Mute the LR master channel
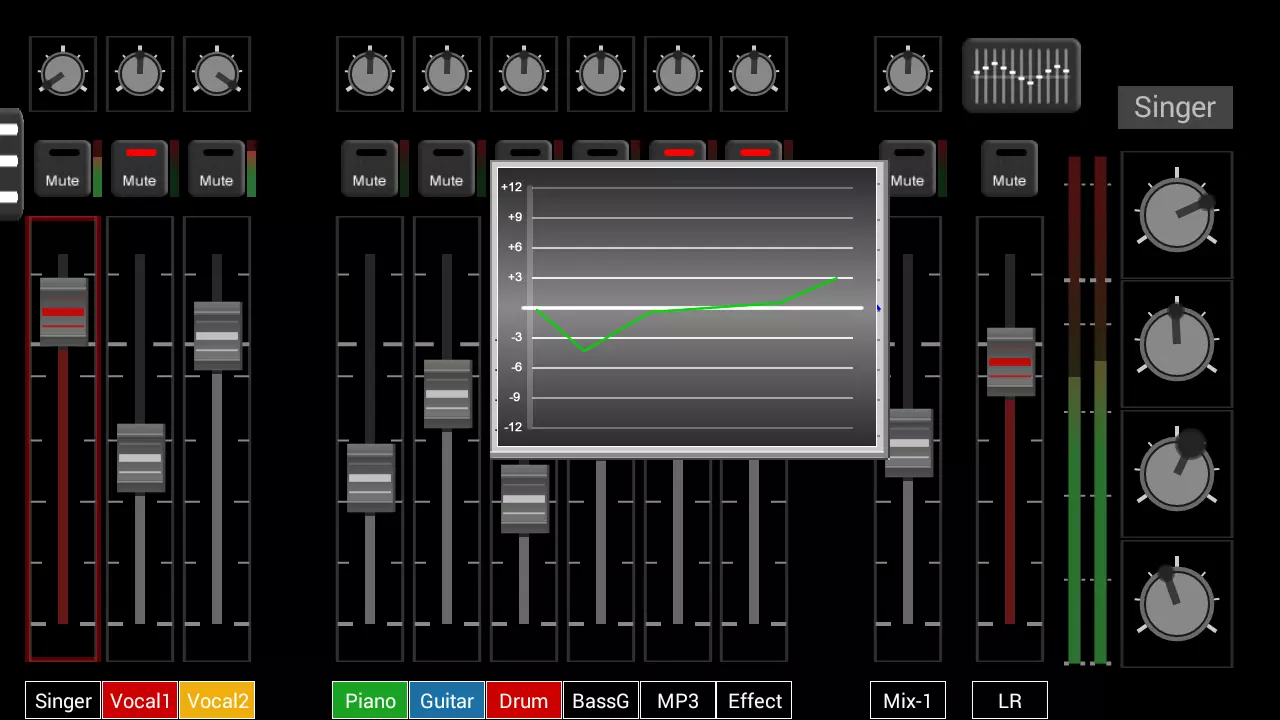 [1009, 169]
